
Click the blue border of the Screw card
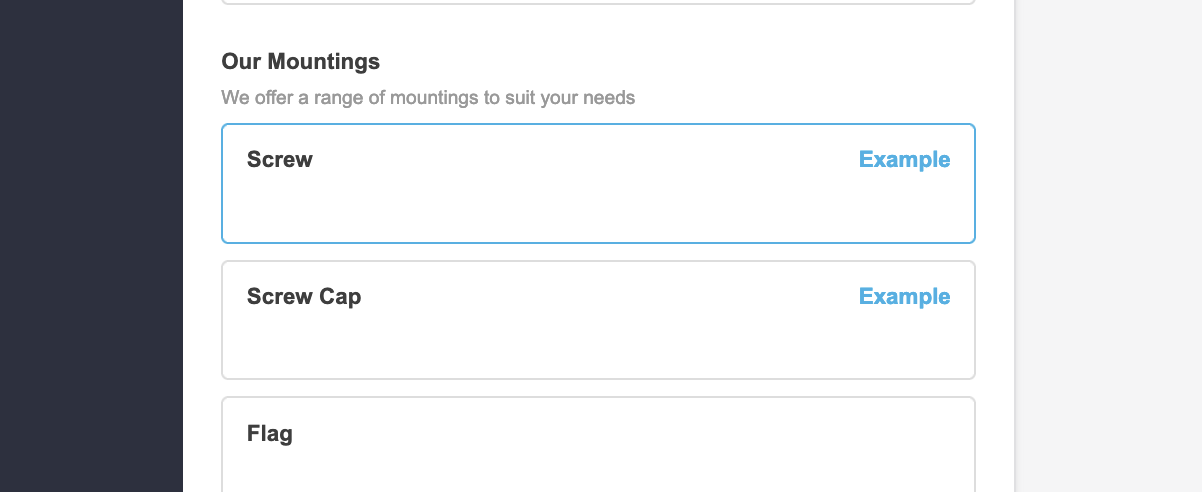coord(597,125)
